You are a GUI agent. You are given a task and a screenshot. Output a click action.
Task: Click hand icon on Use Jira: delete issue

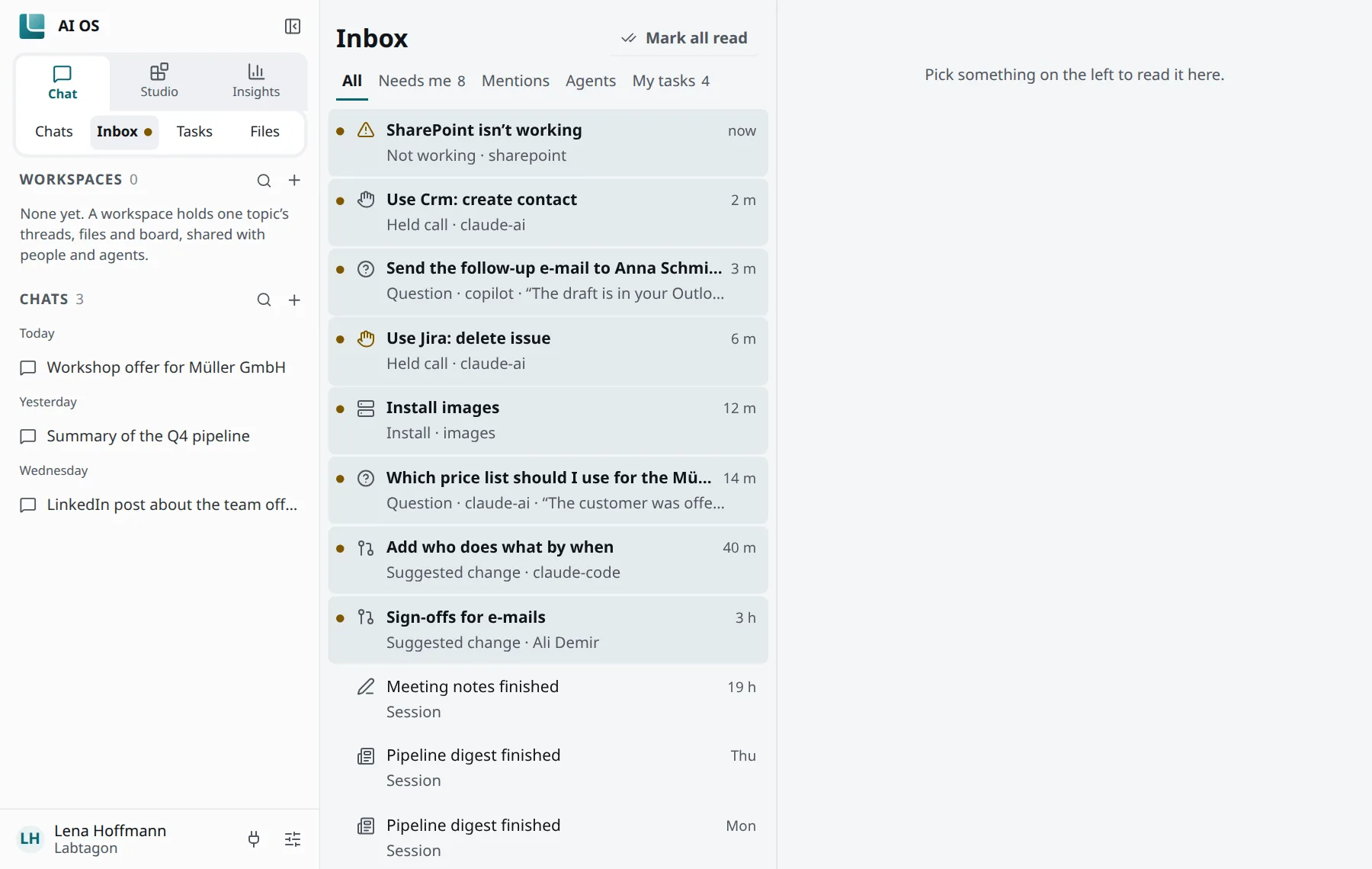366,338
